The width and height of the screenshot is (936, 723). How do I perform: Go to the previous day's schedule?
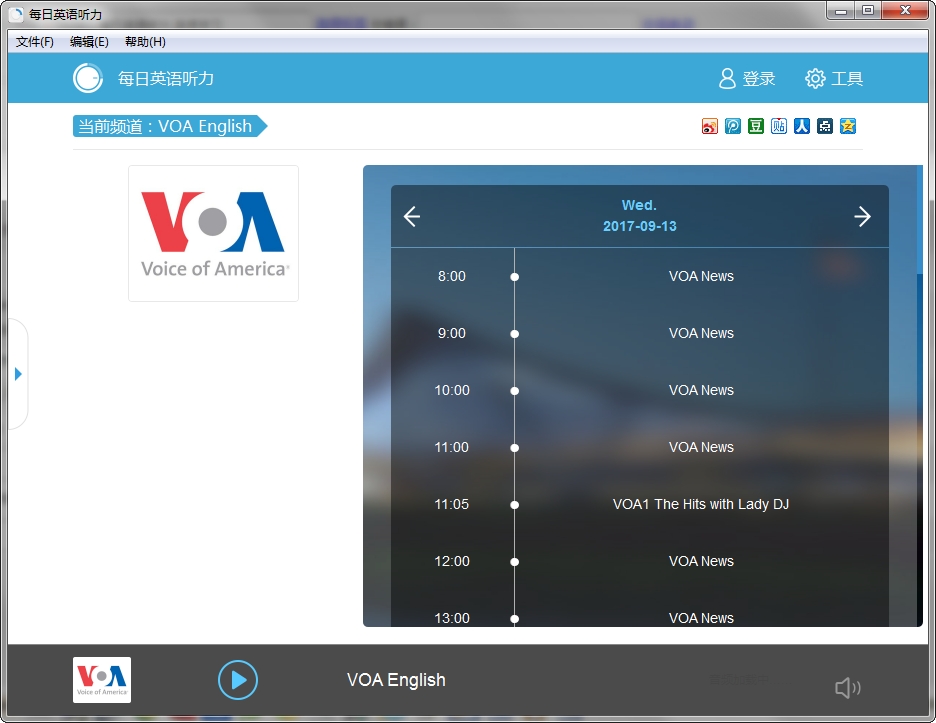tap(411, 216)
